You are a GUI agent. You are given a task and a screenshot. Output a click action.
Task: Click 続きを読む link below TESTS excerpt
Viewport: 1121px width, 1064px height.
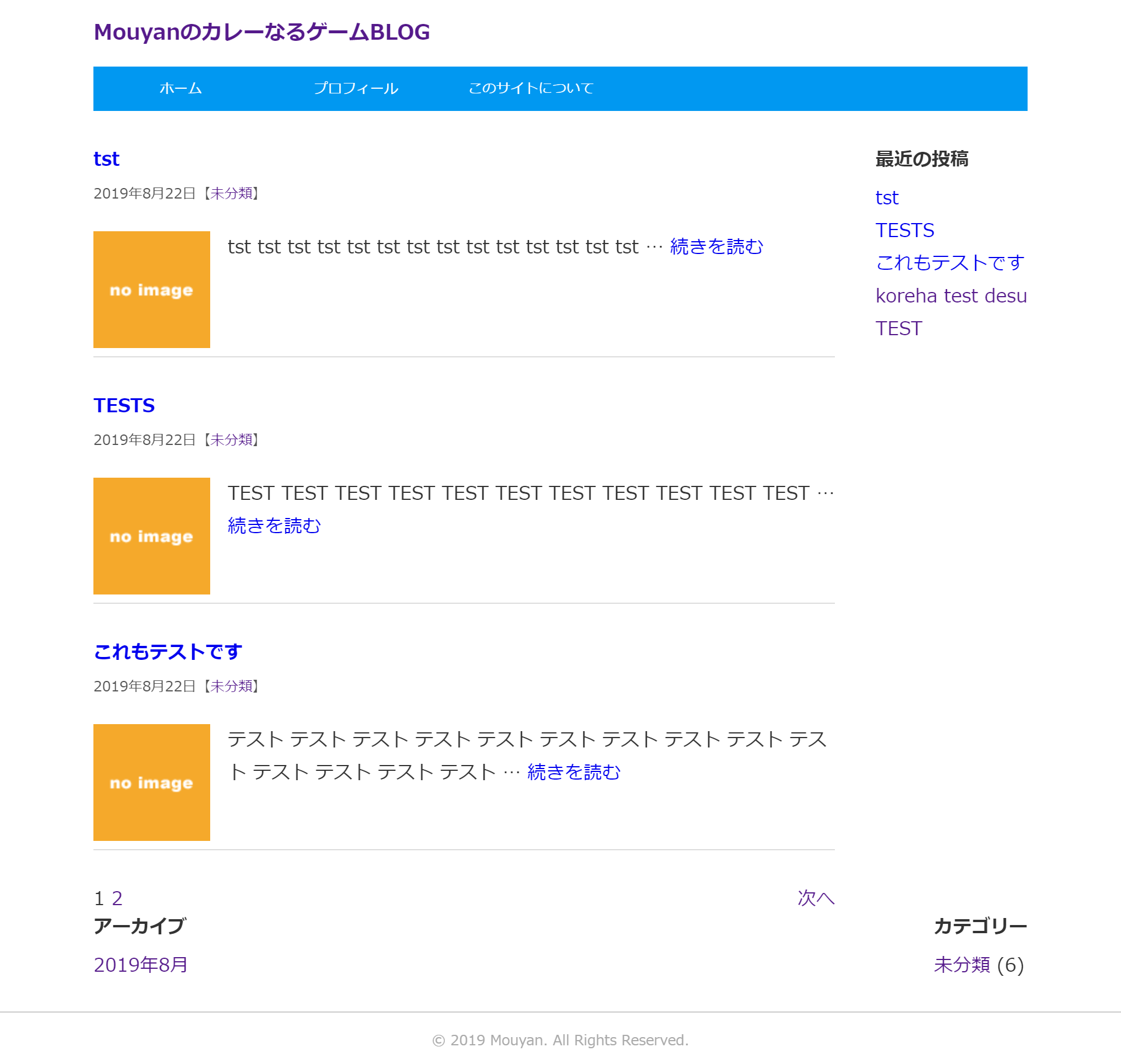(x=274, y=526)
